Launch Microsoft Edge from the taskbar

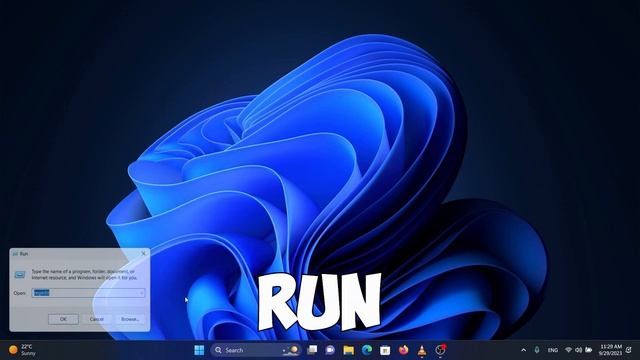367,350
